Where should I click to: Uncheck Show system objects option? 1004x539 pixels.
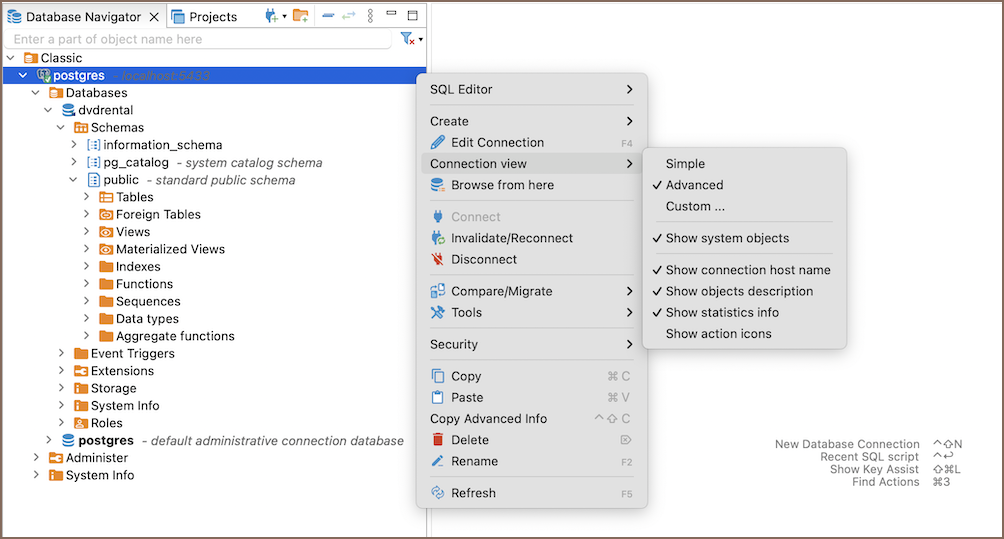pos(727,238)
